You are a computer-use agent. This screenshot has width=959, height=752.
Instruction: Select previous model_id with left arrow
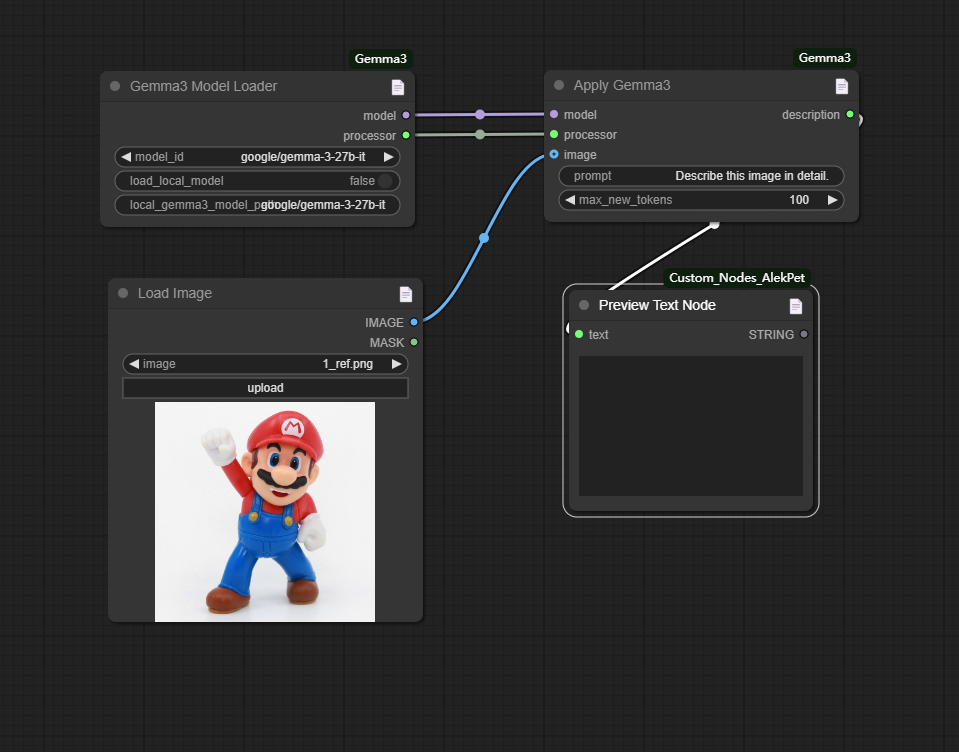(x=126, y=157)
